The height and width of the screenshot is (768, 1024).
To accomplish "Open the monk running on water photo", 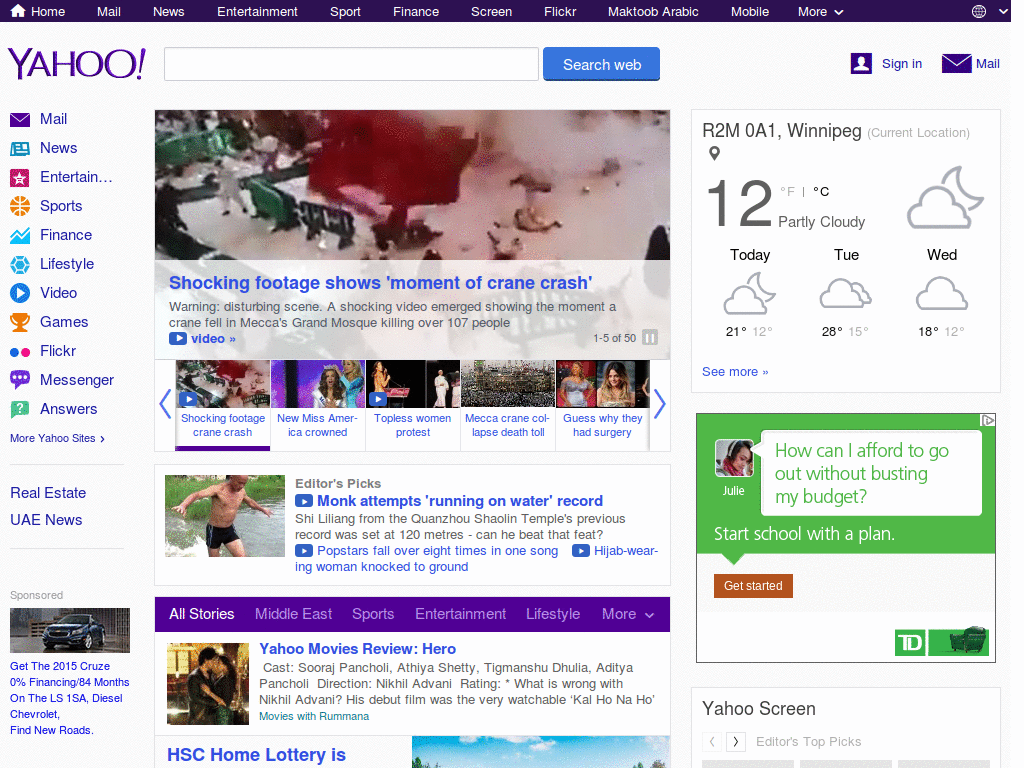I will click(225, 516).
